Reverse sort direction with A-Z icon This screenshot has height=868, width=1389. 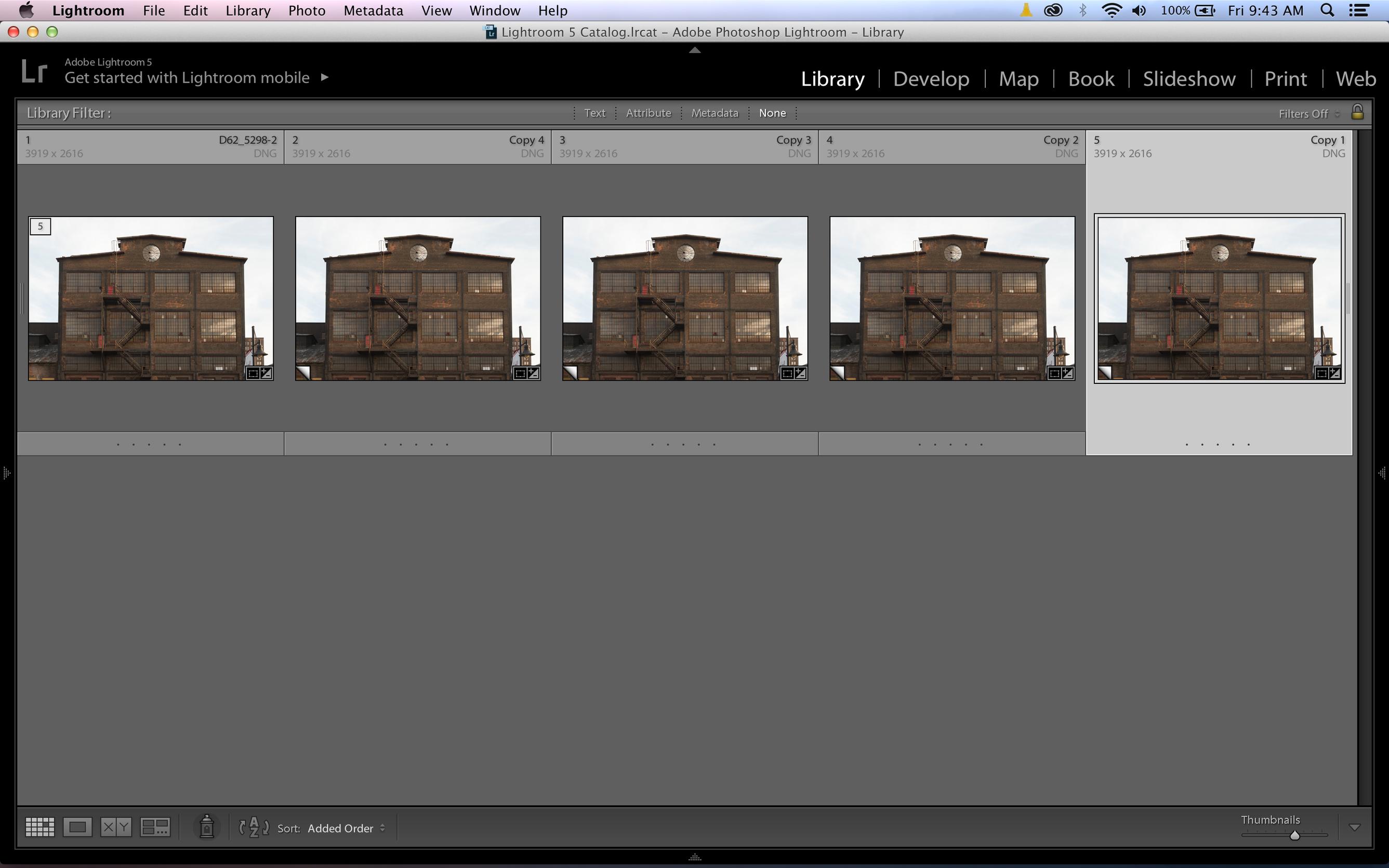[254, 827]
